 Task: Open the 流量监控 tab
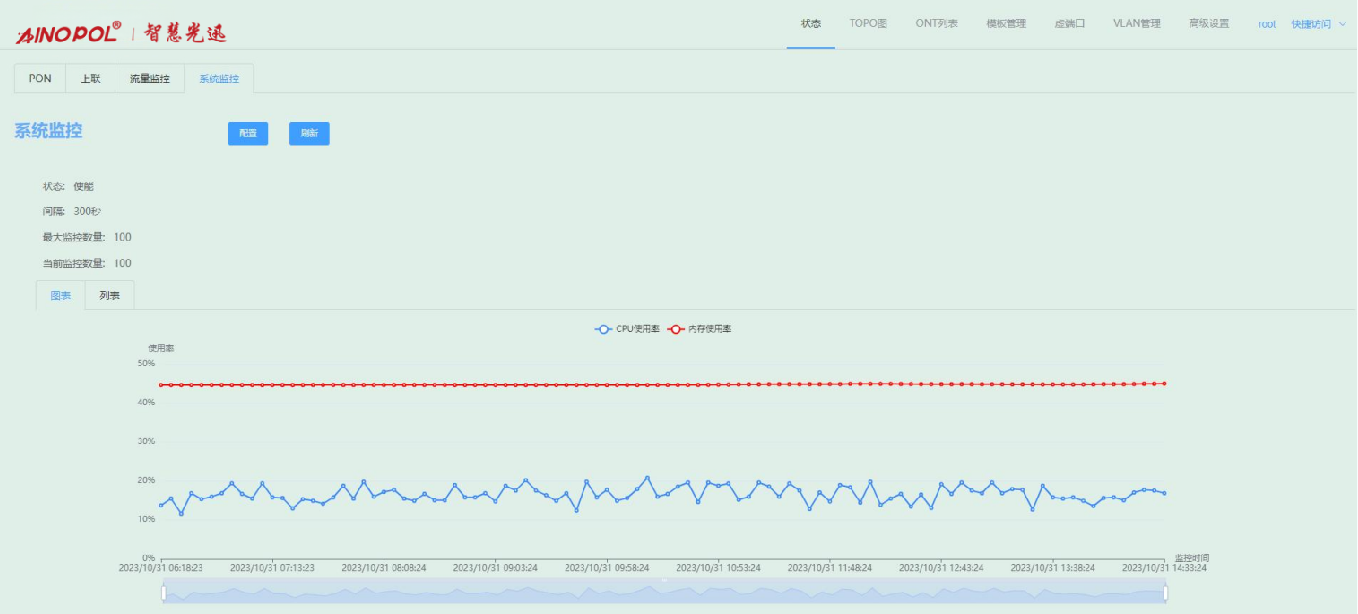point(149,79)
